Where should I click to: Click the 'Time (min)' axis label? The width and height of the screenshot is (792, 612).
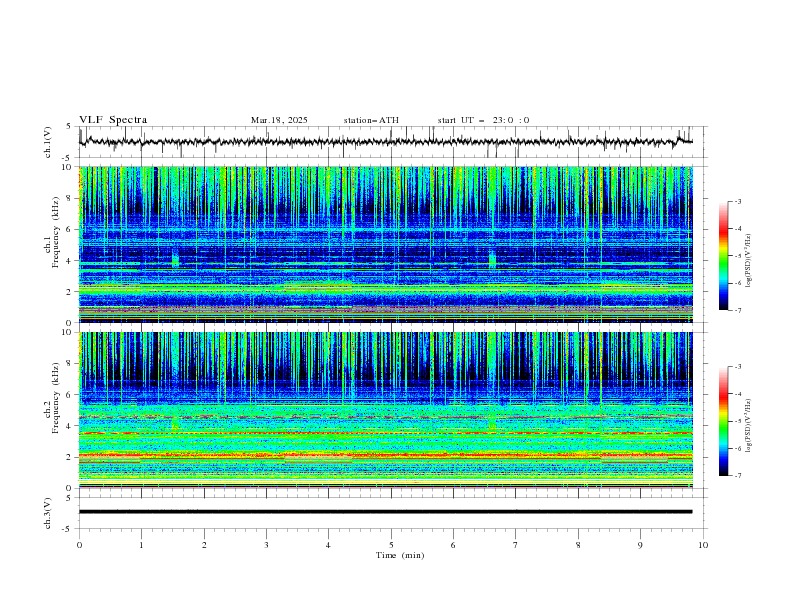(x=400, y=555)
